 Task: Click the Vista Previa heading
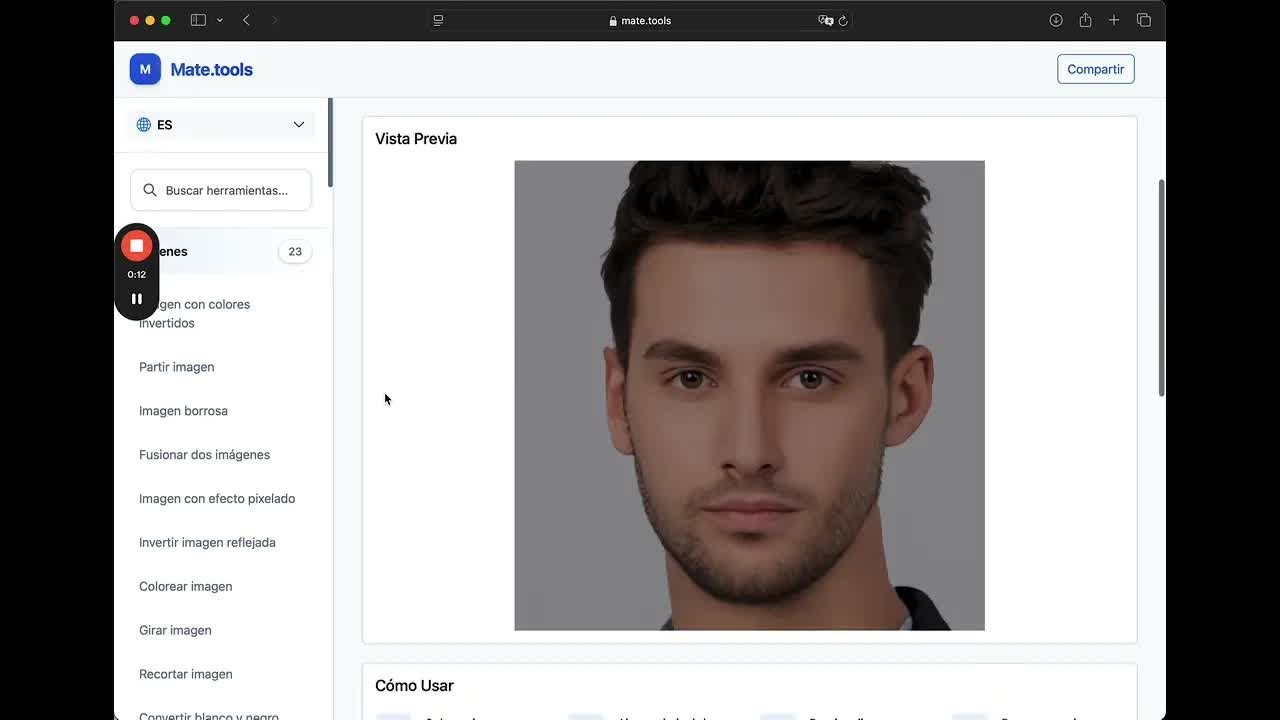[416, 139]
